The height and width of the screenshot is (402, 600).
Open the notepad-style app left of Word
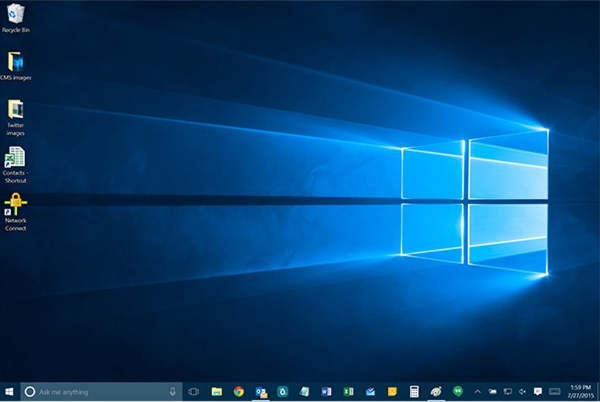pyautogui.click(x=305, y=392)
